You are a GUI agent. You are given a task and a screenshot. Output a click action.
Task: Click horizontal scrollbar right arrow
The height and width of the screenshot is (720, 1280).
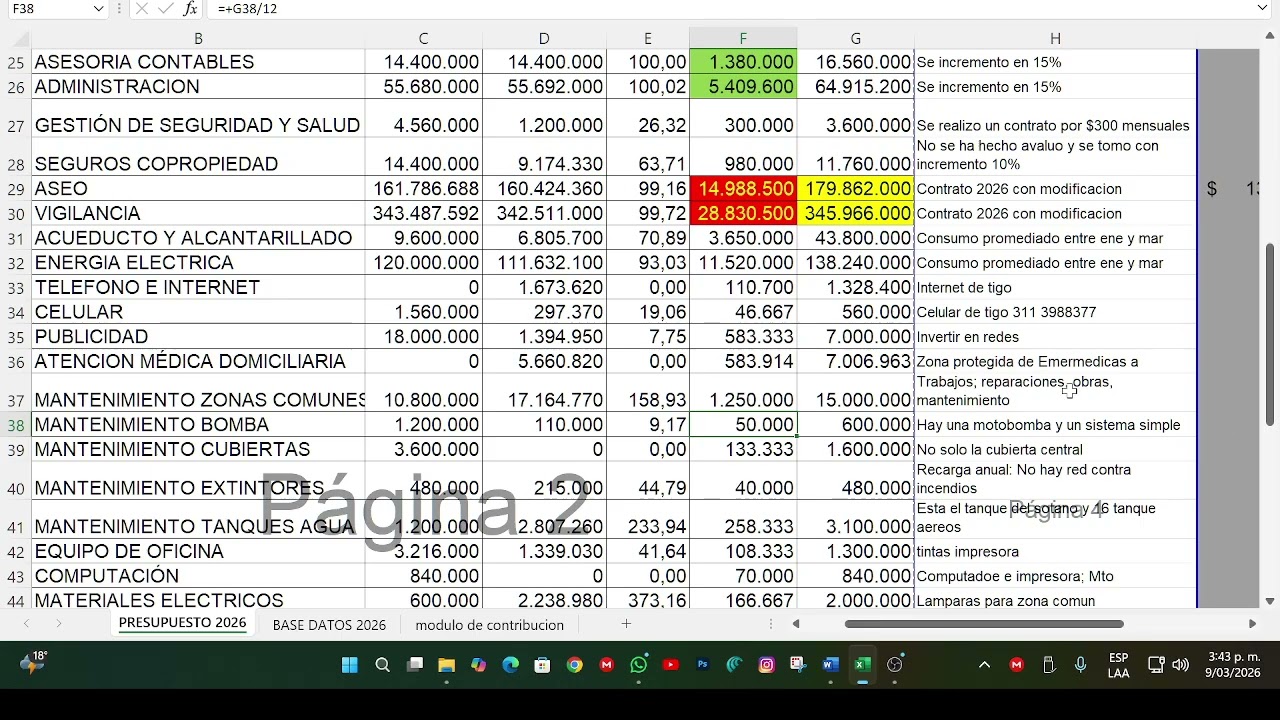1252,624
